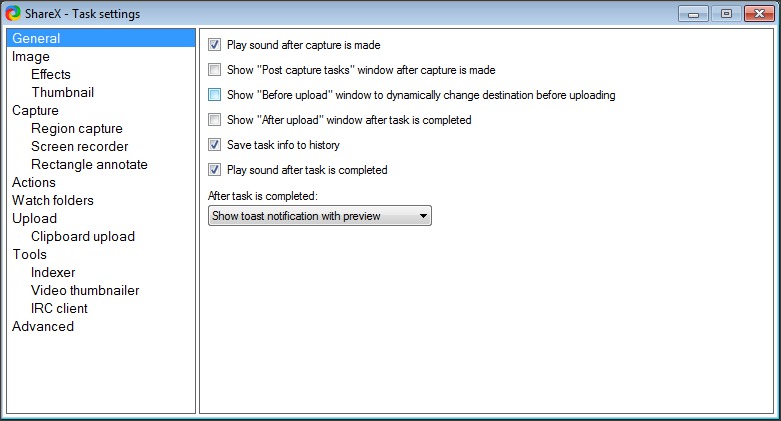Enable 'Show Post capture tasks window' checkbox
Image resolution: width=781 pixels, height=421 pixels.
point(215,70)
